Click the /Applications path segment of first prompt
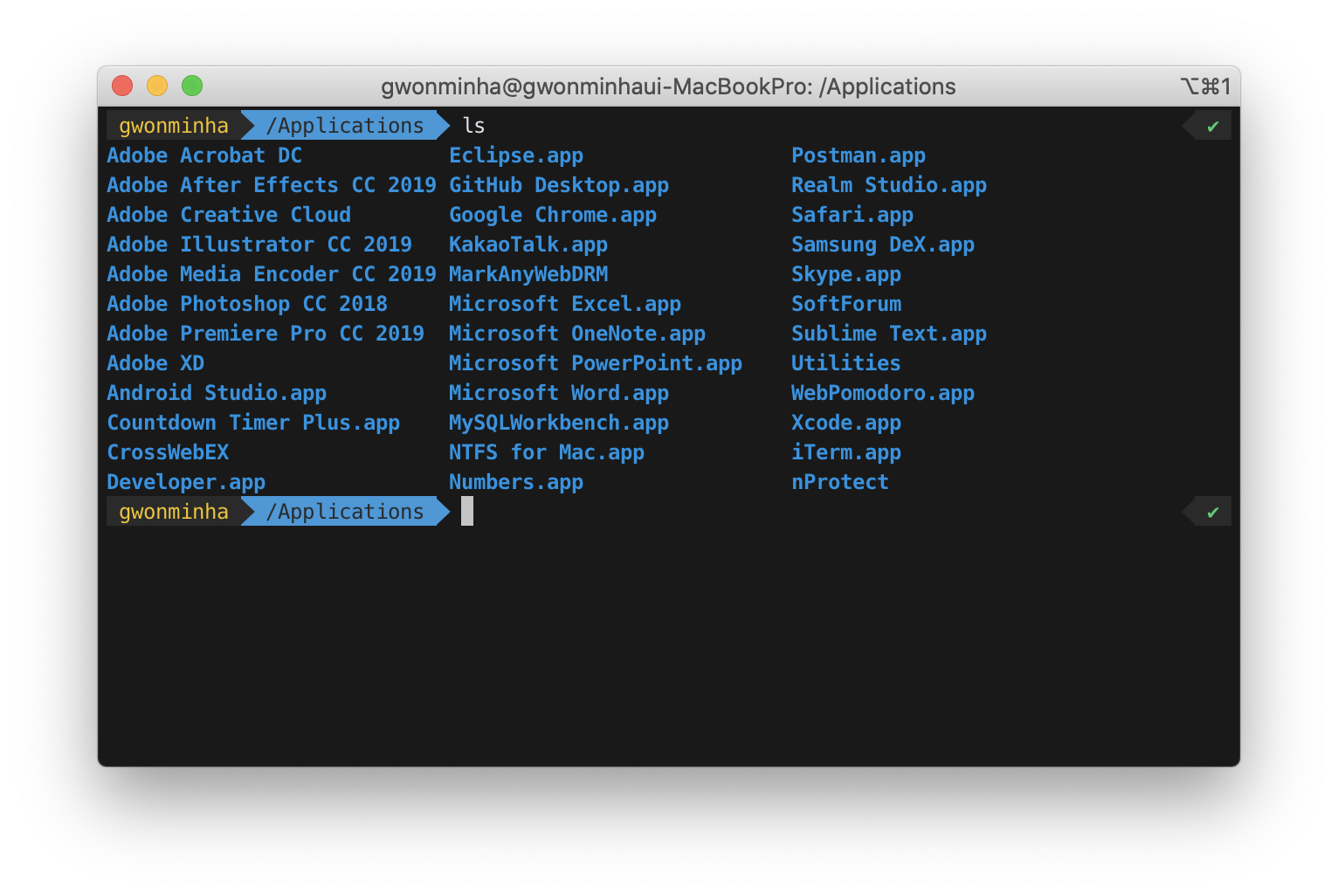This screenshot has height=896, width=1338. (x=345, y=126)
